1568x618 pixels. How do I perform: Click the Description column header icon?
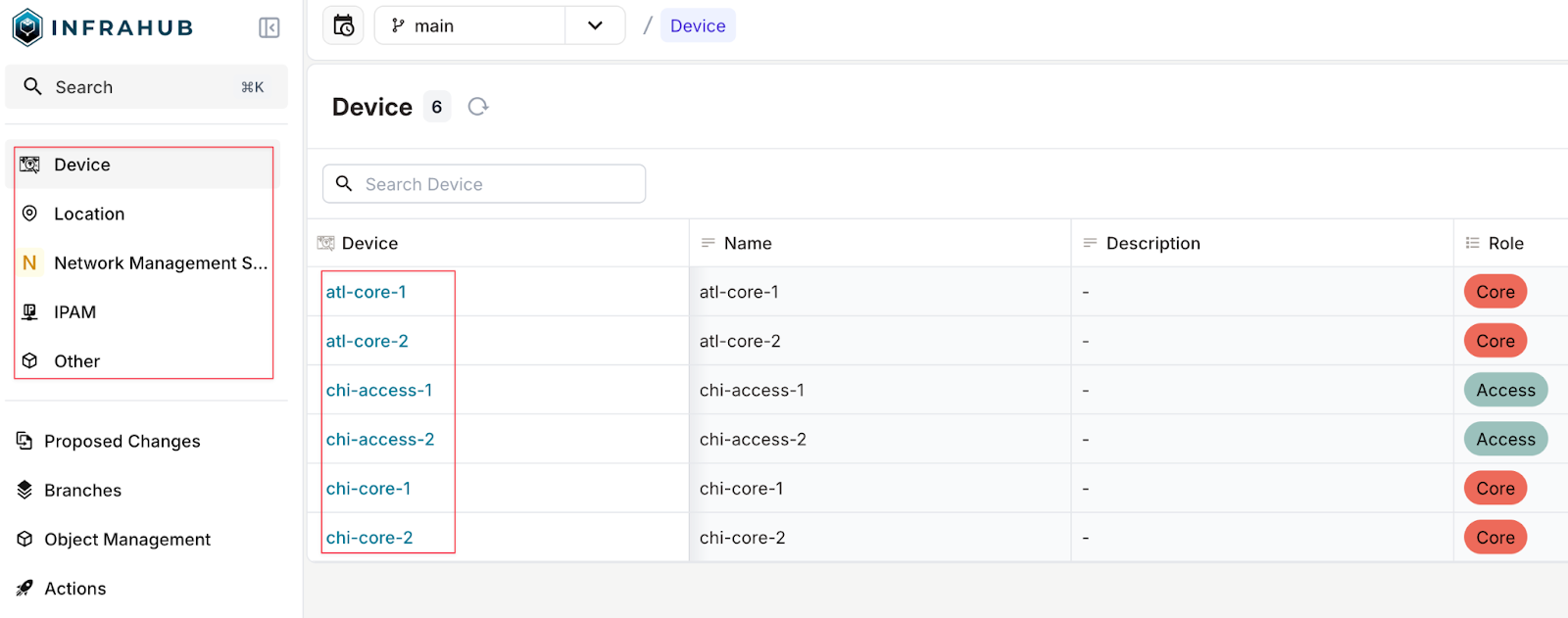[x=1090, y=243]
